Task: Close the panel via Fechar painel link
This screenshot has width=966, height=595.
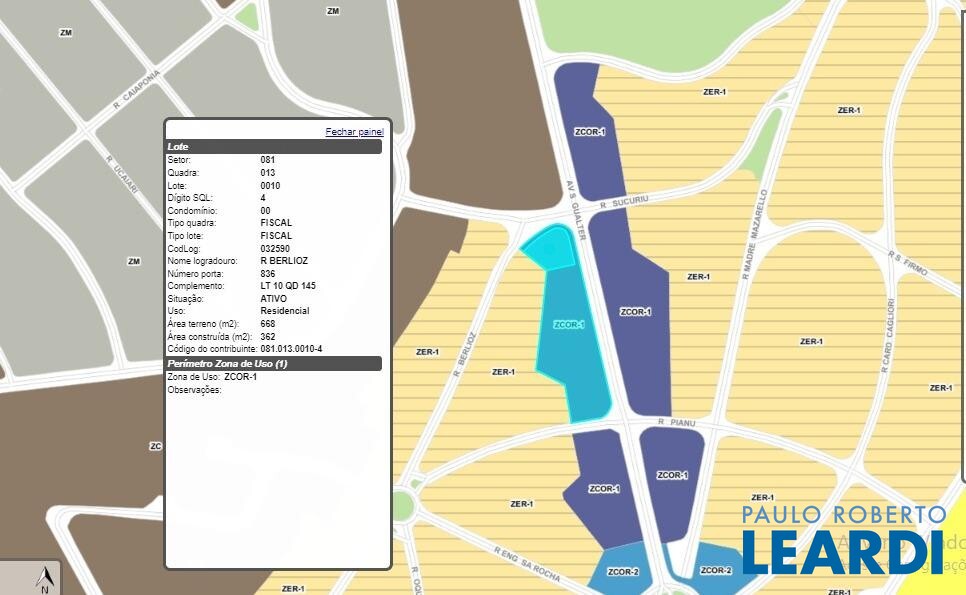Action: (x=354, y=132)
